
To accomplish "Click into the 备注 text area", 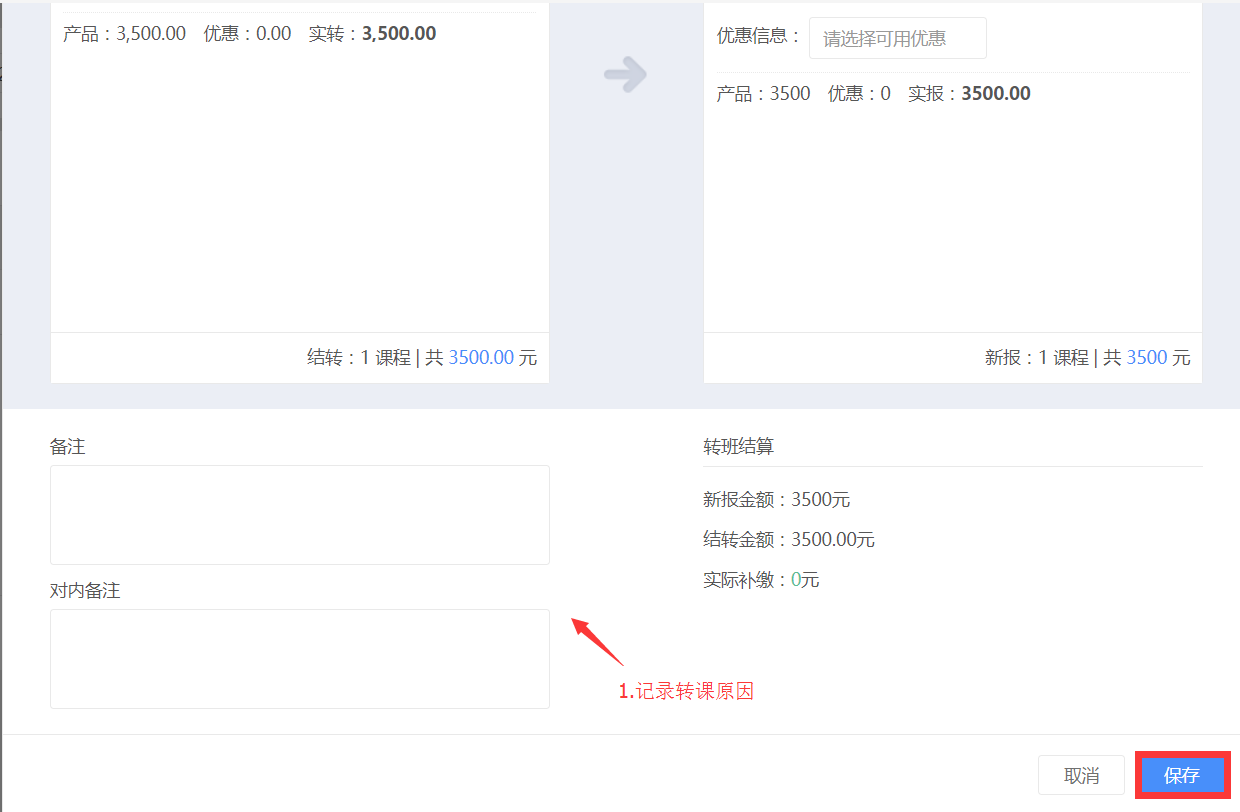I will (x=300, y=515).
